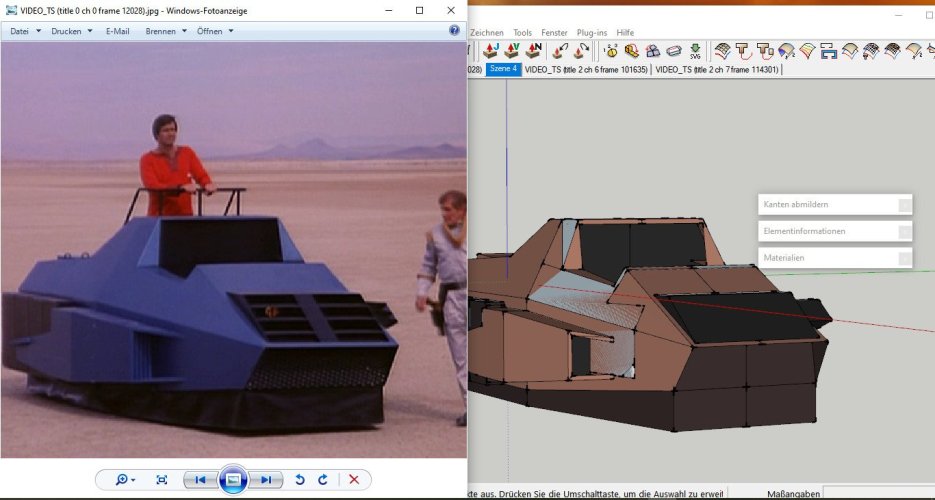This screenshot has height=500, width=935.
Task: Open the Plug-ins menu in SketchUp
Action: (592, 33)
